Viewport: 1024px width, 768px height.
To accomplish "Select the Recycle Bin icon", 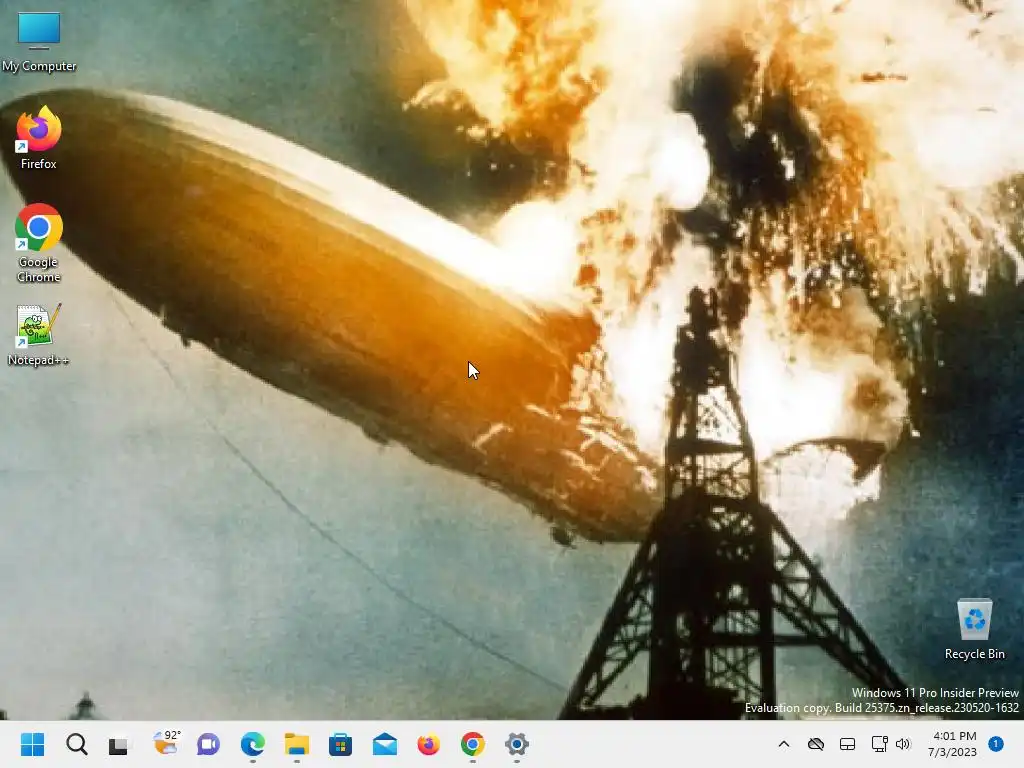I will coord(974,630).
